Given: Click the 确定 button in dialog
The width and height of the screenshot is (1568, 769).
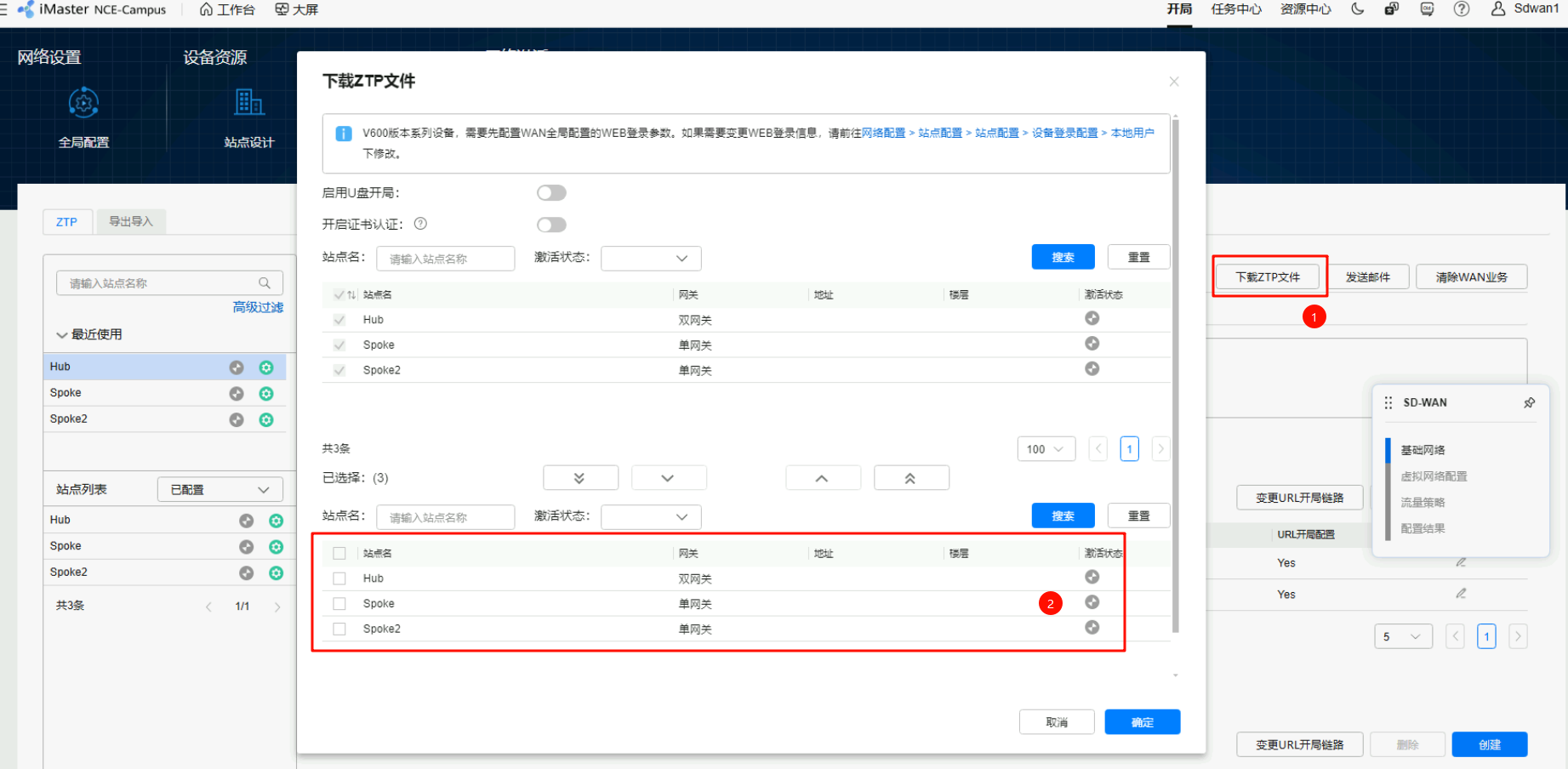Looking at the screenshot, I should [x=1142, y=722].
